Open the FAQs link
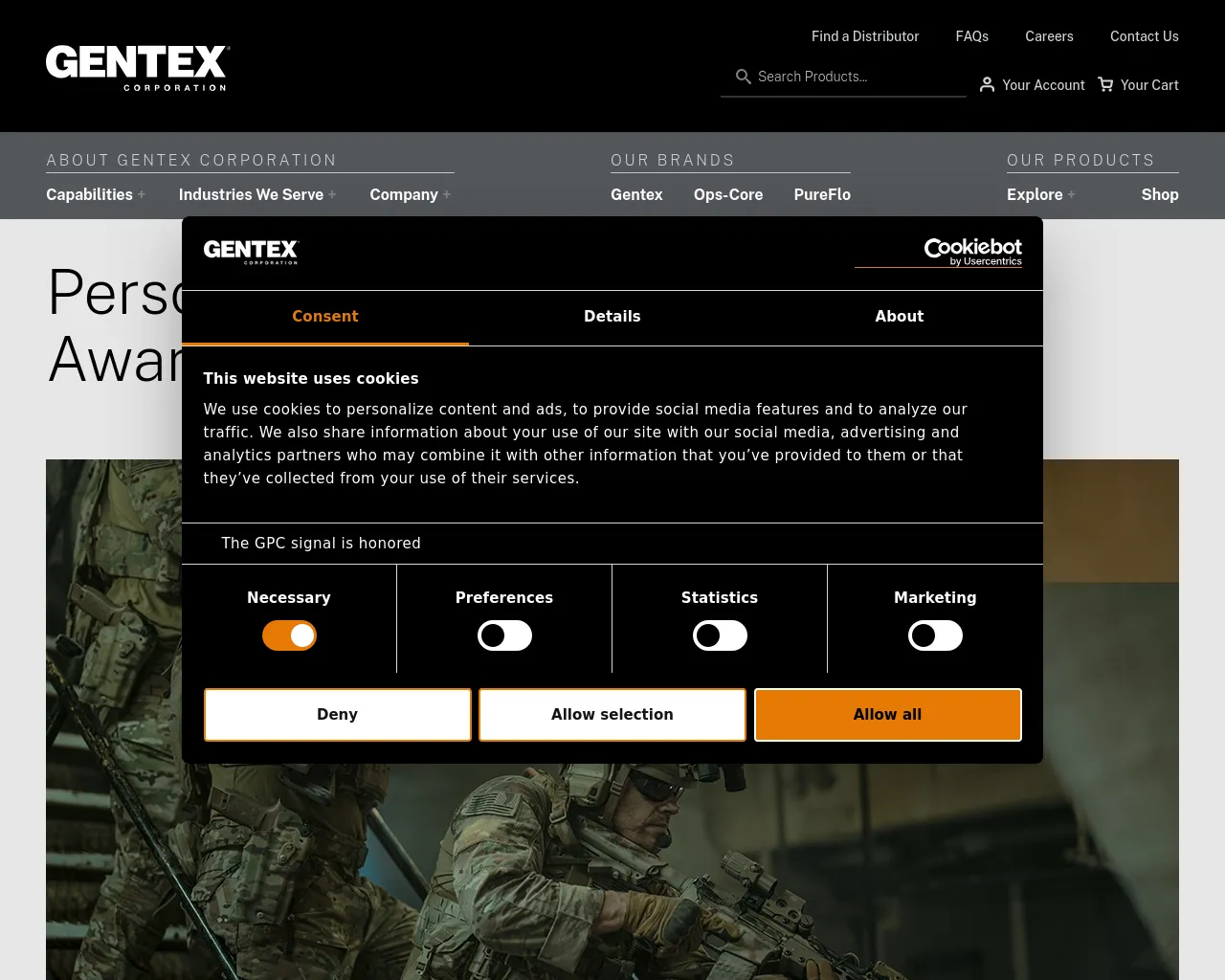 [972, 36]
